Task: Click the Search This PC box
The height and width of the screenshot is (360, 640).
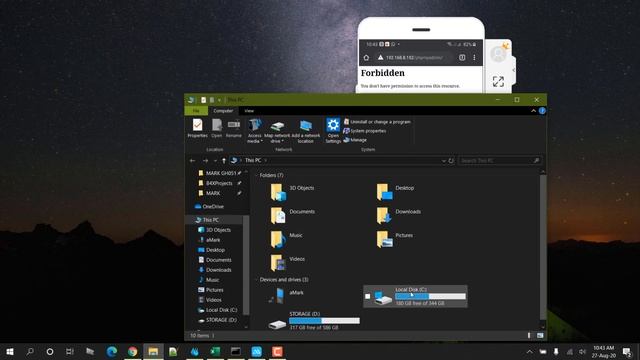Action: click(500, 160)
